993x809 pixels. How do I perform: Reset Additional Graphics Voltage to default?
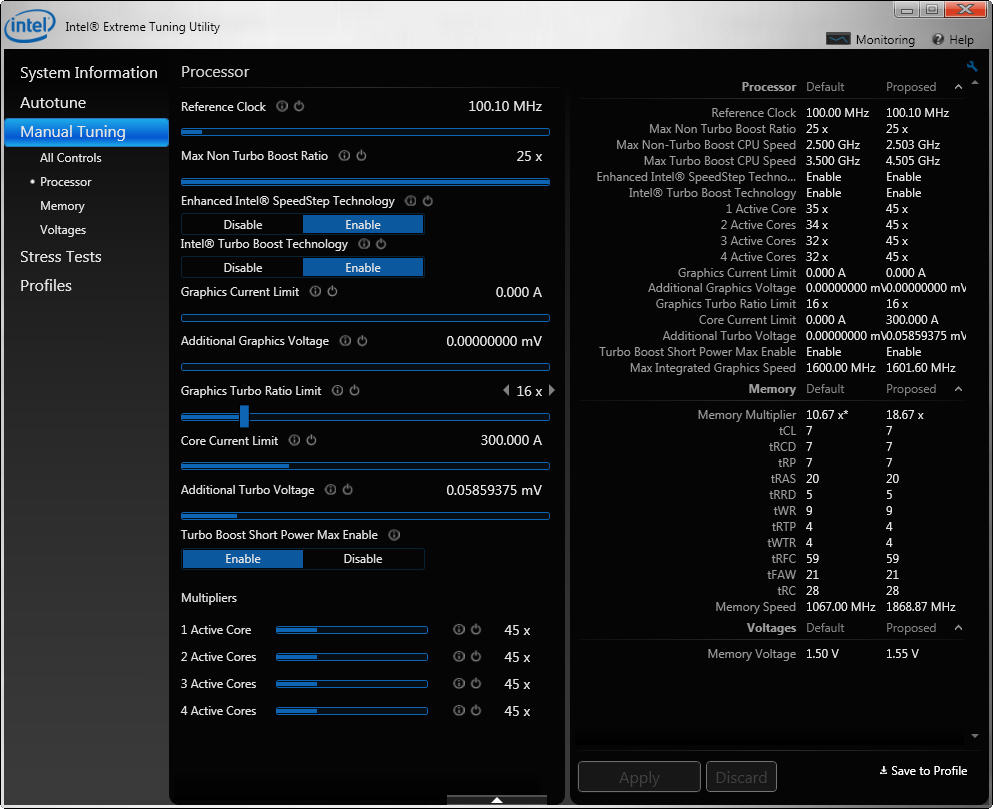(x=362, y=341)
